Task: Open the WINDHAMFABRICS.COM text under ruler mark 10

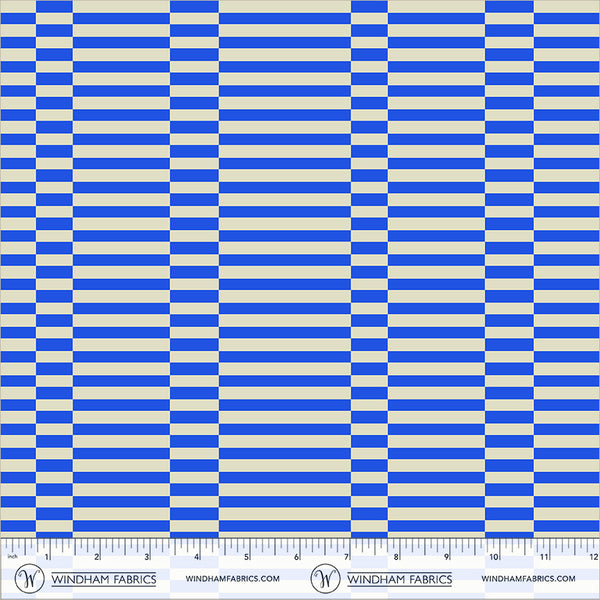Action: coord(528,579)
